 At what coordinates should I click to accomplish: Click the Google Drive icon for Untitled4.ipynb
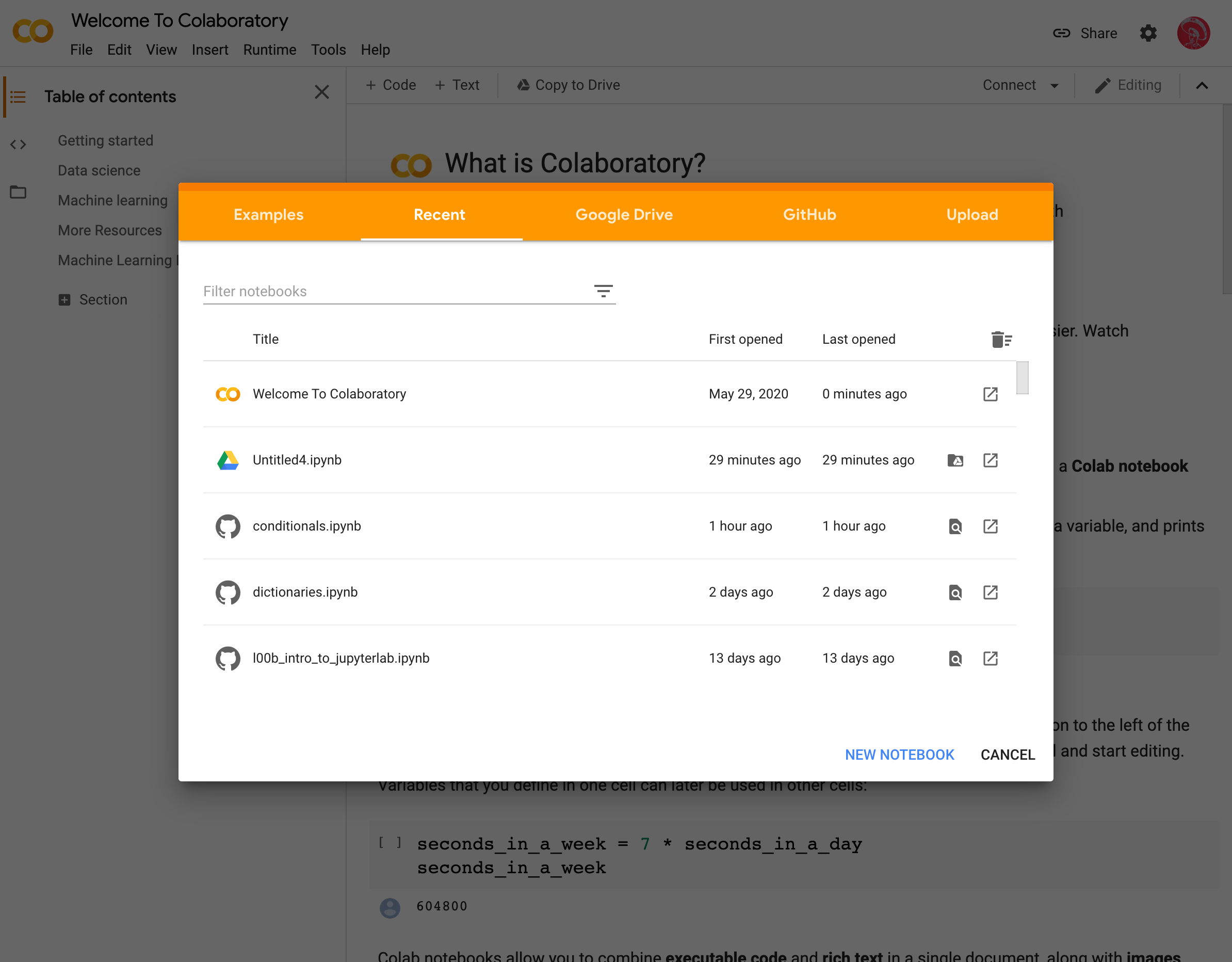(x=956, y=460)
